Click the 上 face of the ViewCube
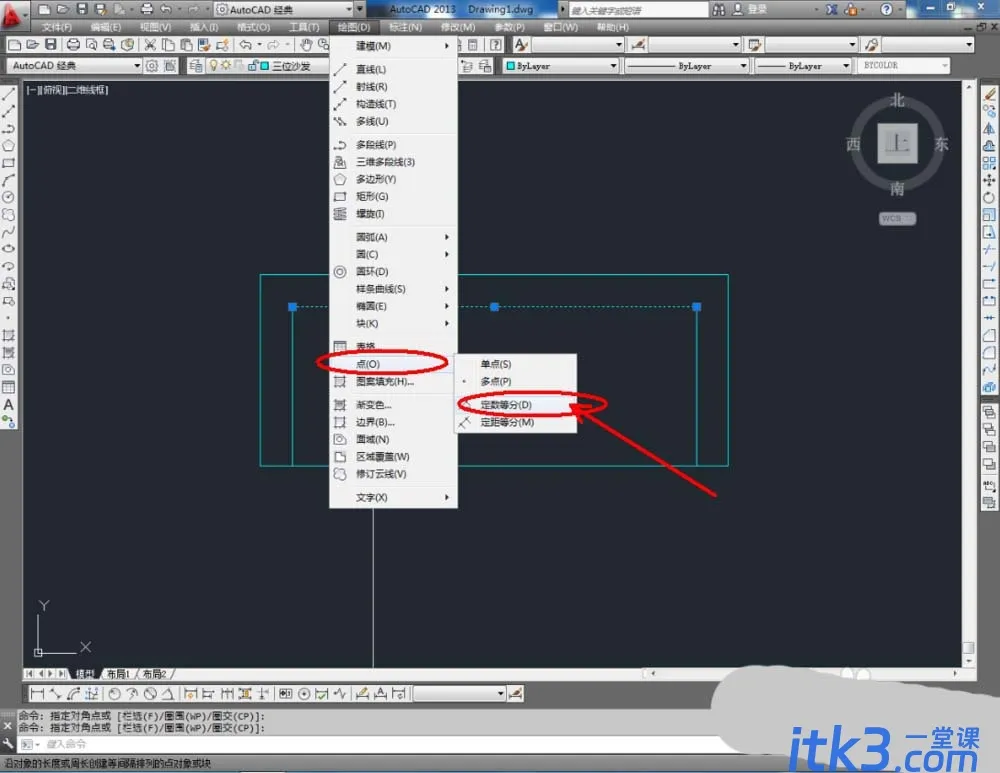Viewport: 1000px width, 773px height. pyautogui.click(x=897, y=144)
